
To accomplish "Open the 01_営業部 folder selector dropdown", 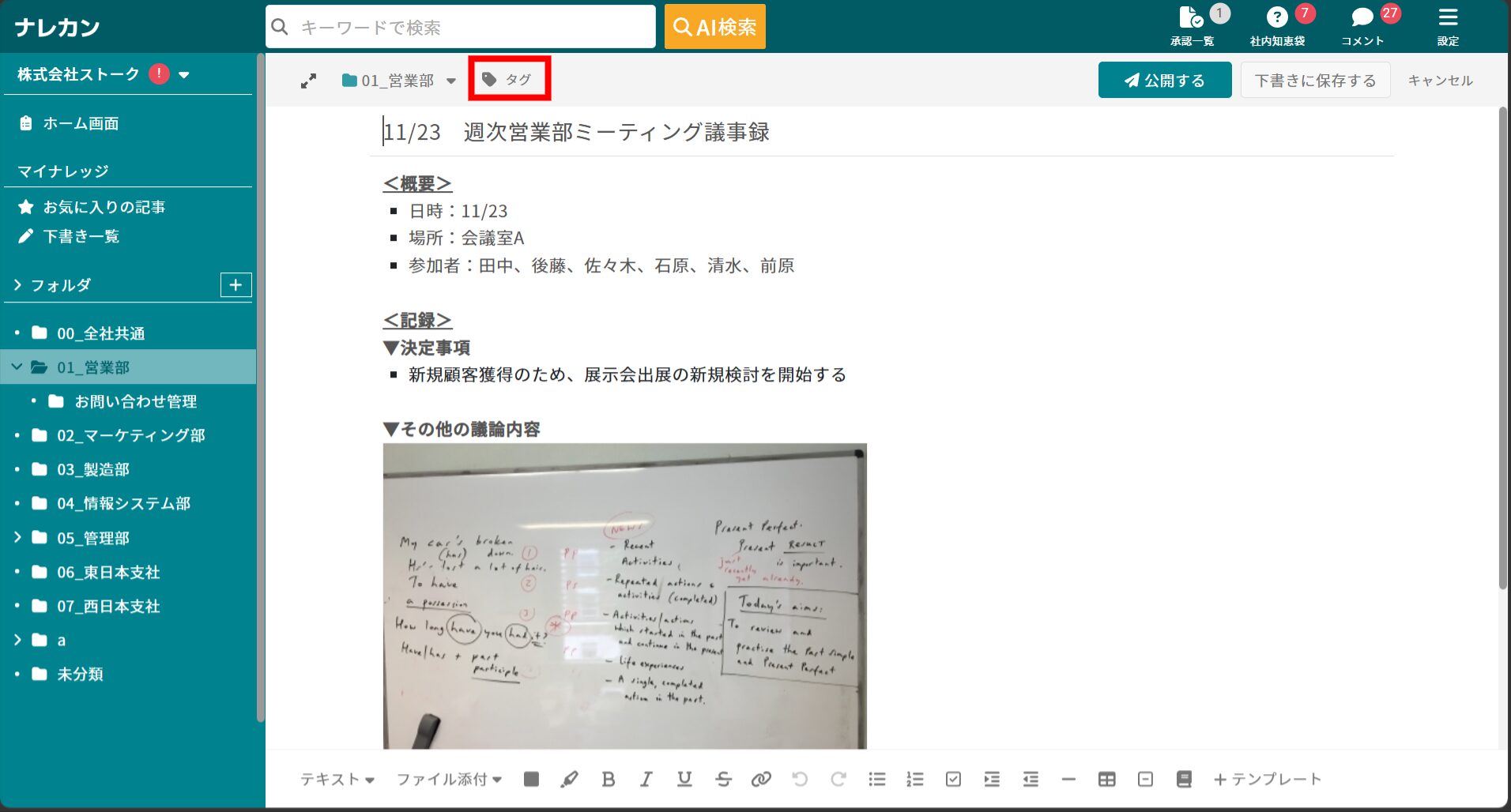I will click(398, 81).
